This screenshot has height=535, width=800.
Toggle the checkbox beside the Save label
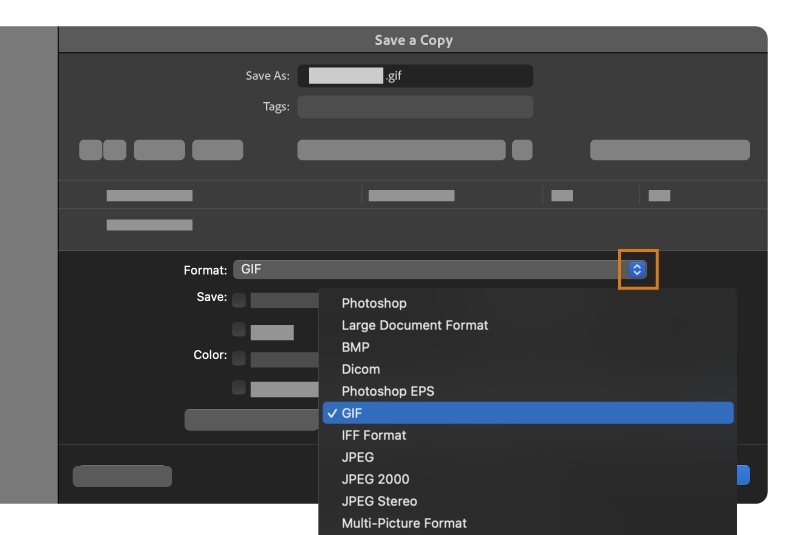239,299
